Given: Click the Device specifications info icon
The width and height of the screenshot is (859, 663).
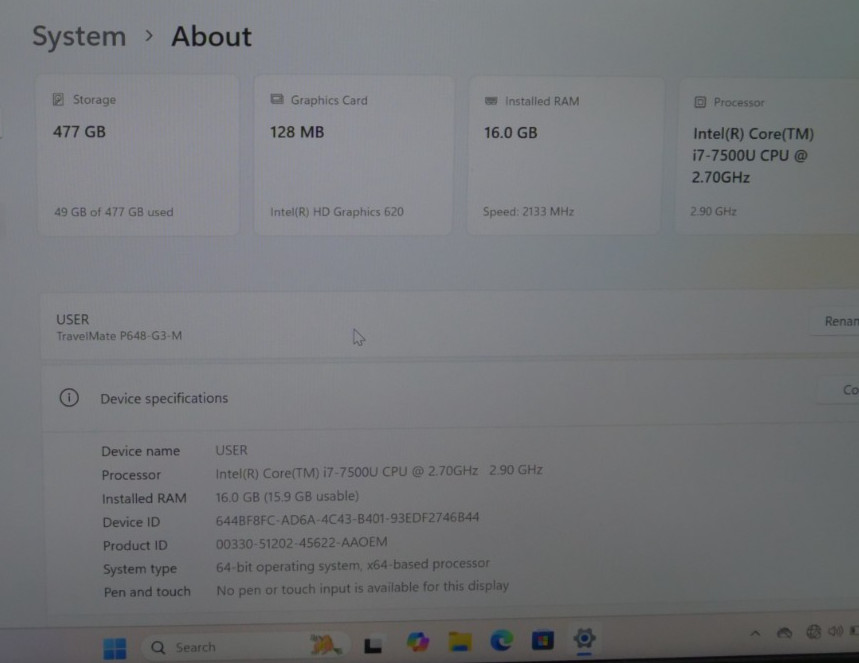Looking at the screenshot, I should click(x=69, y=397).
